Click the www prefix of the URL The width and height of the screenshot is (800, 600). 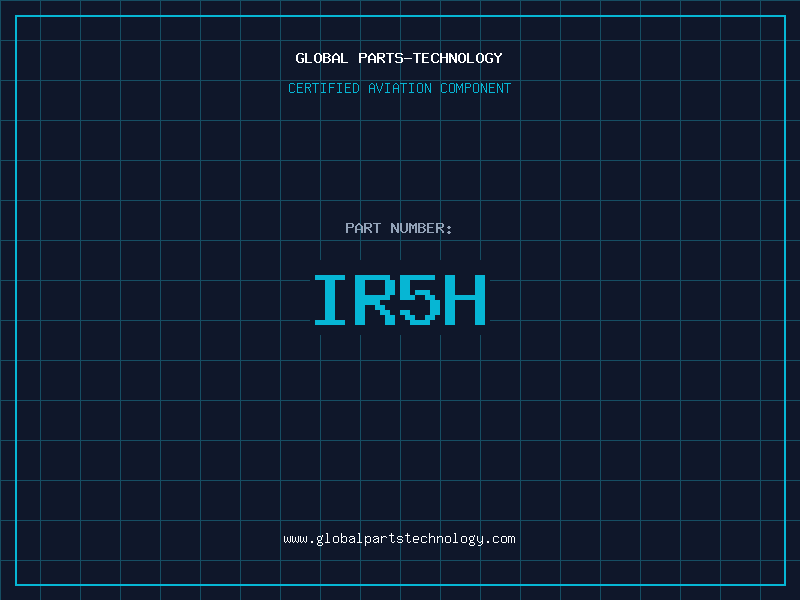(295, 538)
